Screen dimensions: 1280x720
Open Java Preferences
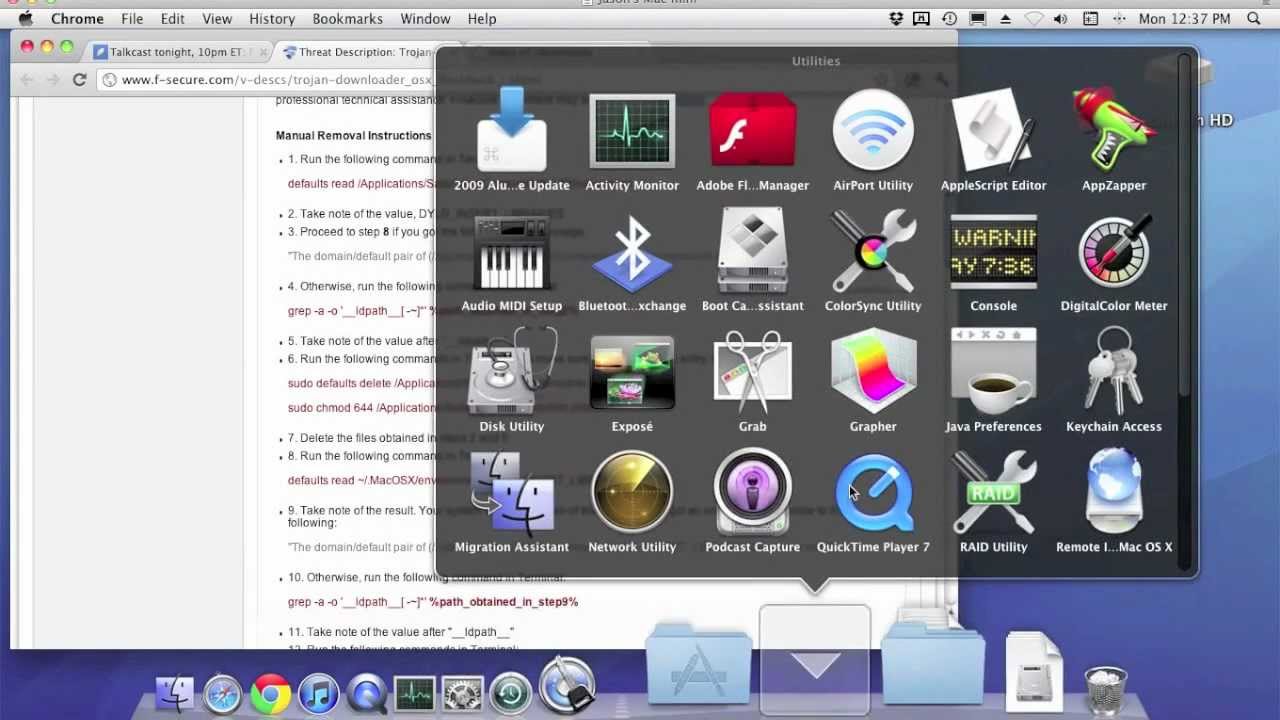(993, 380)
